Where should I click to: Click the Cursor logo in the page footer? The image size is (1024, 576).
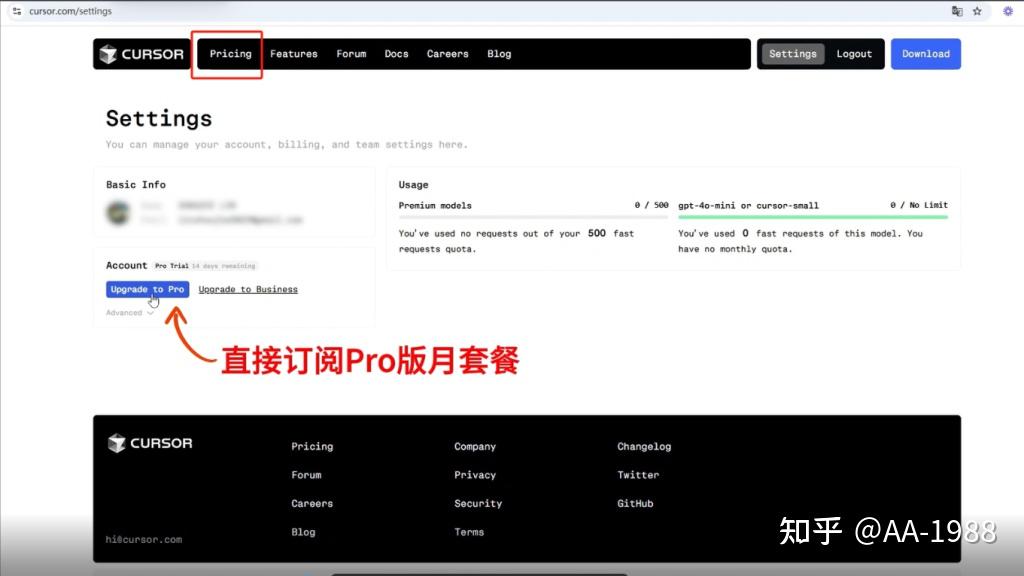[148, 443]
